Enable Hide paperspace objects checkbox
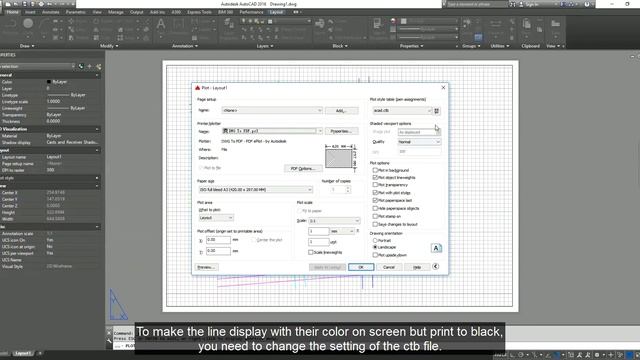 tap(375, 208)
